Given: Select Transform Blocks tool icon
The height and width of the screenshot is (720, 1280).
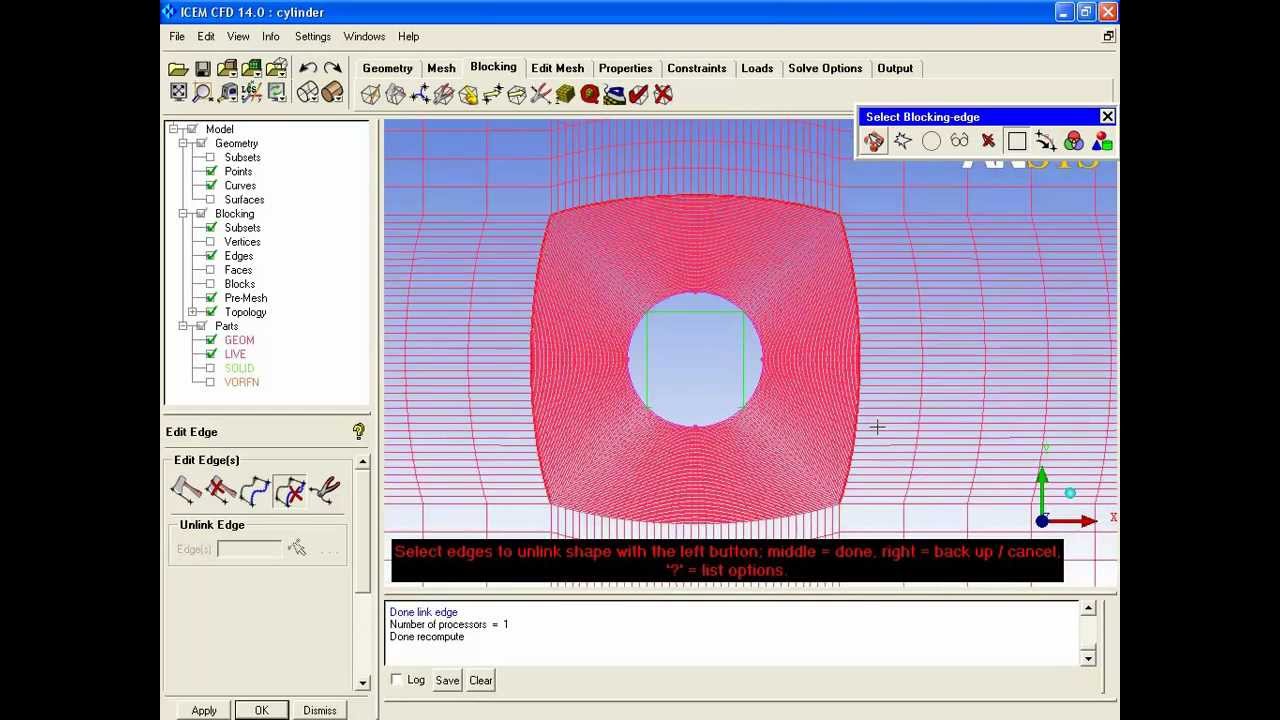Looking at the screenshot, I should pos(517,95).
